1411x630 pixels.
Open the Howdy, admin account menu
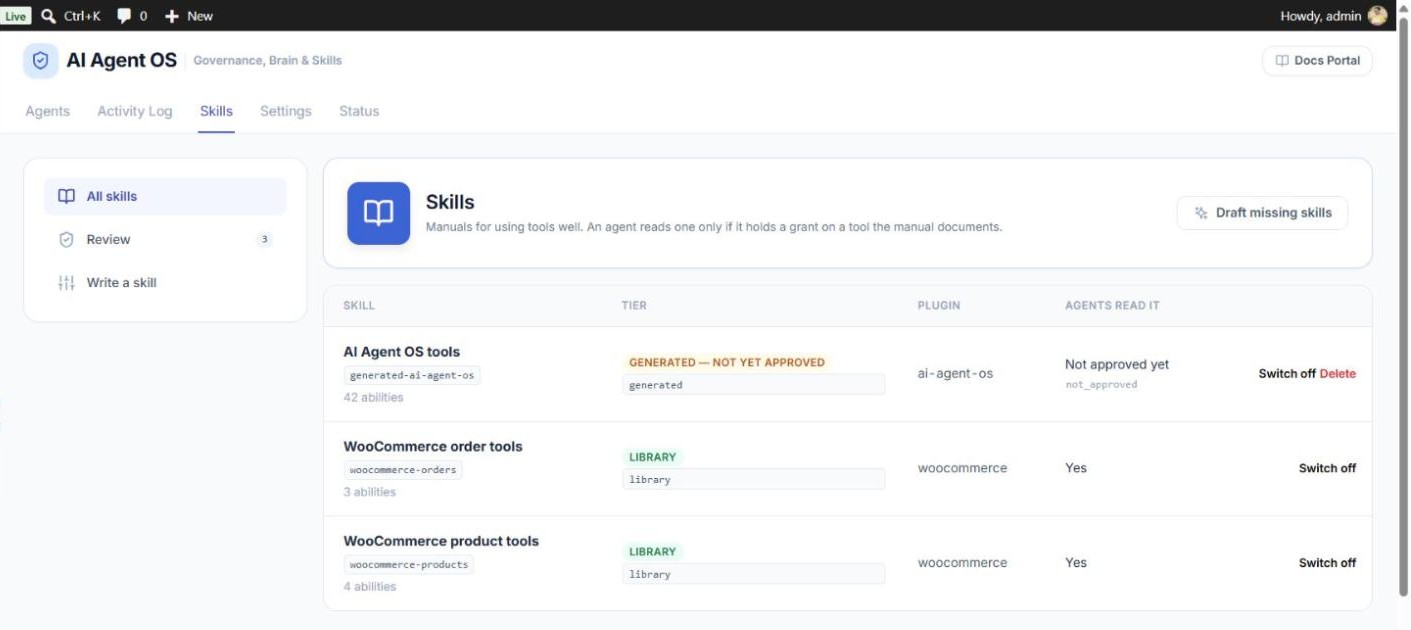[x=1334, y=16]
